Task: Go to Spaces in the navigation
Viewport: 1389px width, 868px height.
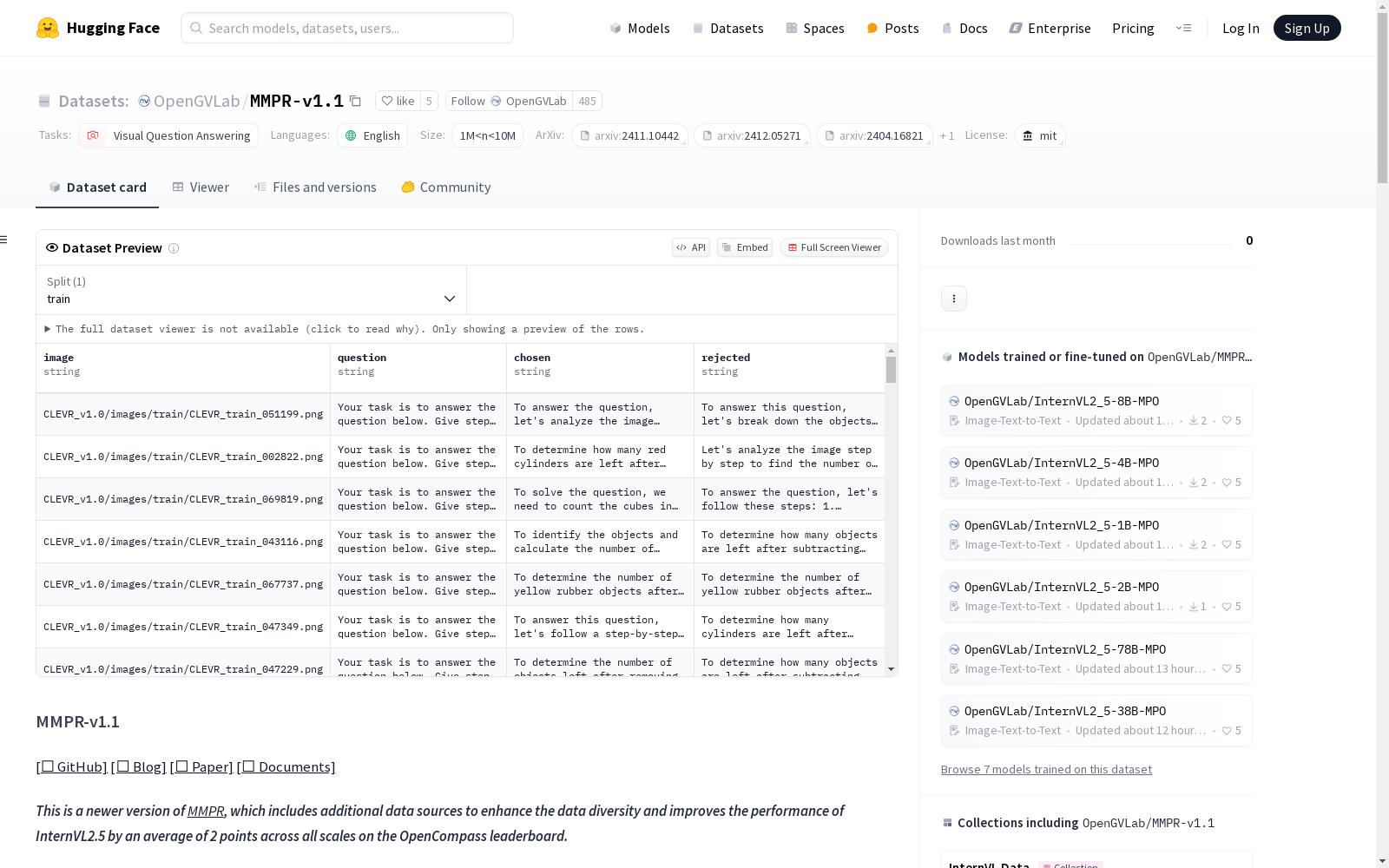Action: pyautogui.click(x=815, y=28)
